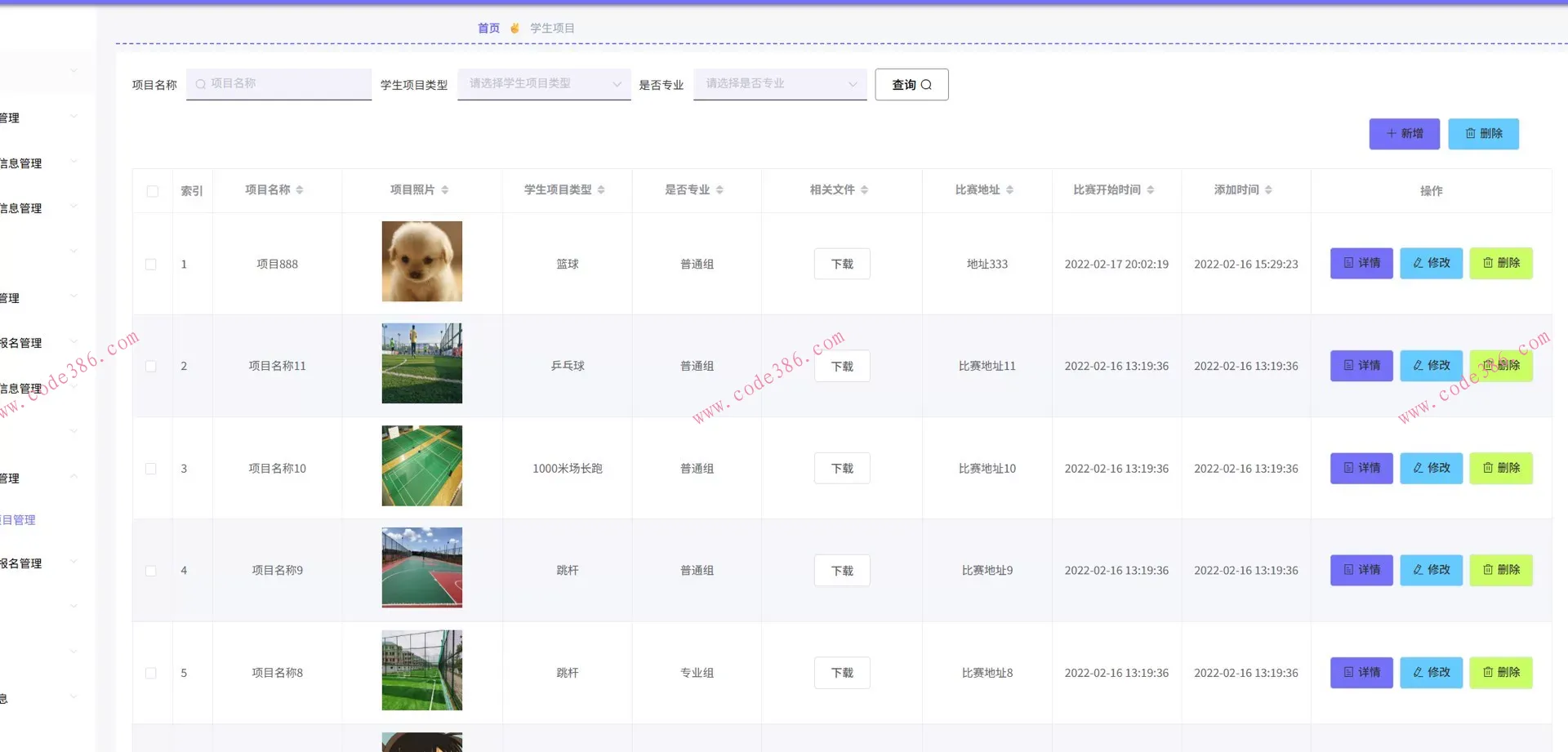1568x752 pixels.
Task: Click the 项目名称 search input field
Action: tap(279, 84)
